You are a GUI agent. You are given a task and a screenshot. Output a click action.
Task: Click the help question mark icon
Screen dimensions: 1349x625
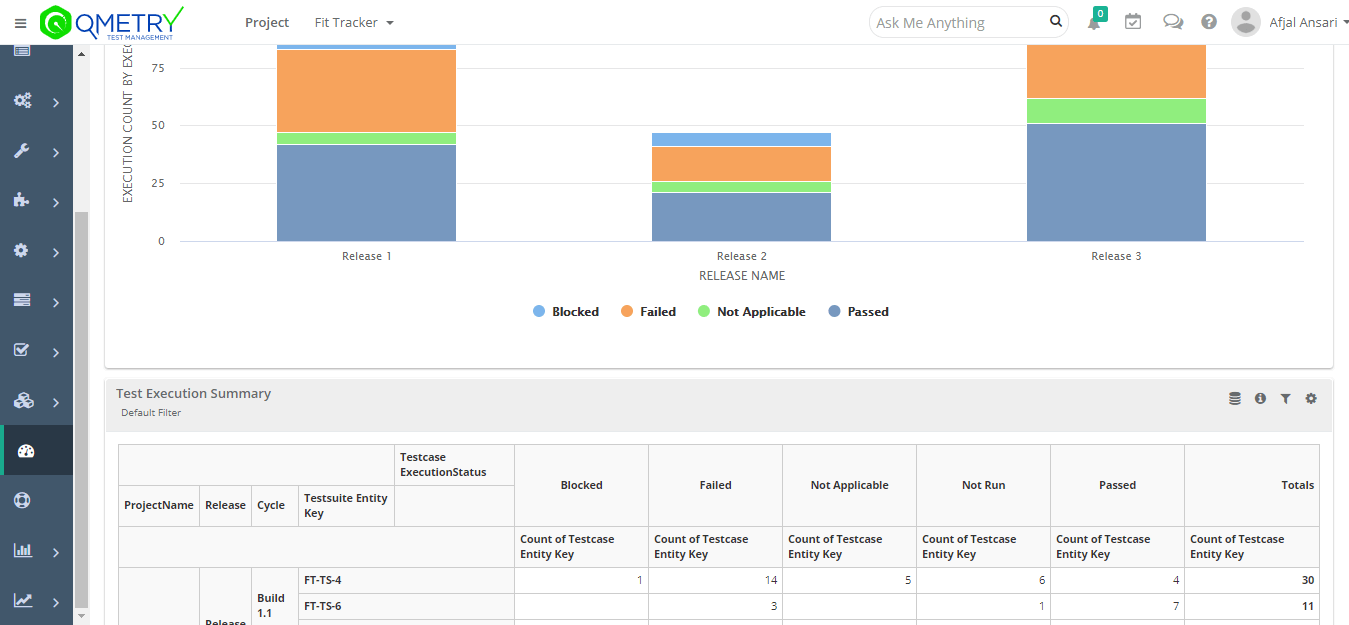[x=1209, y=22]
